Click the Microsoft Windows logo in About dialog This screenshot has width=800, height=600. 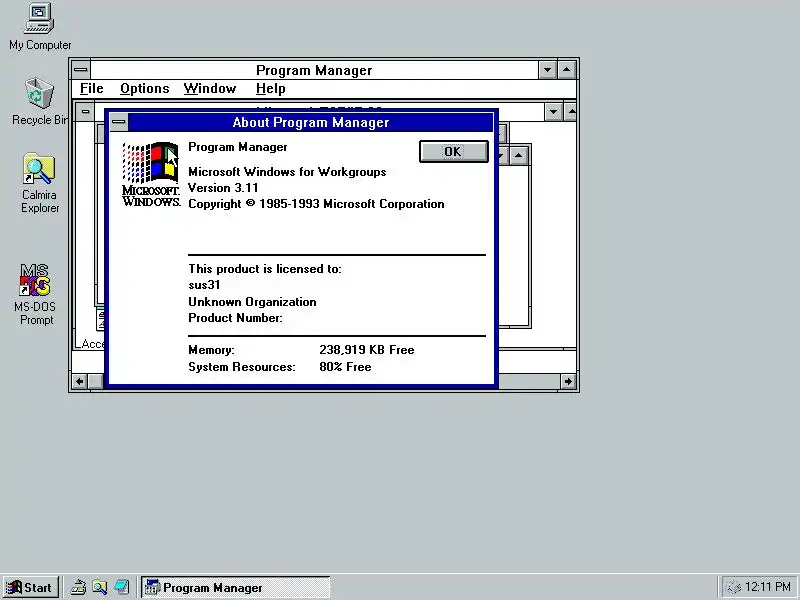[x=151, y=174]
